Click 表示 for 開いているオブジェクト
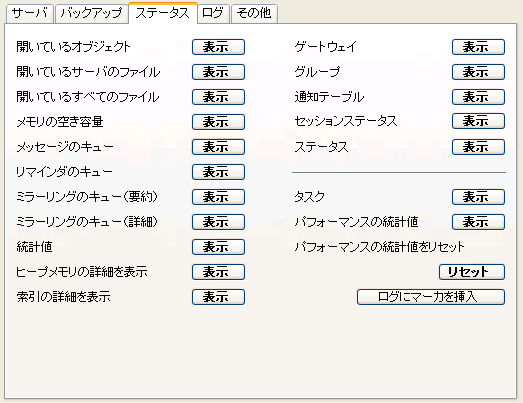Viewport: 523px width, 403px height. [218, 47]
